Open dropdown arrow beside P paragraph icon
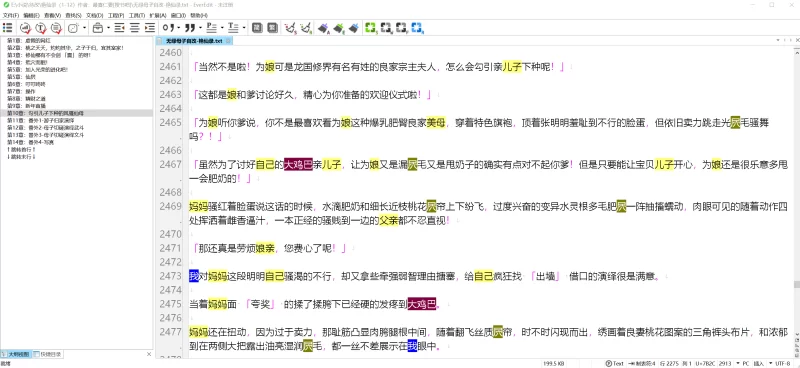This screenshot has height=368, width=800. [x=222, y=28]
